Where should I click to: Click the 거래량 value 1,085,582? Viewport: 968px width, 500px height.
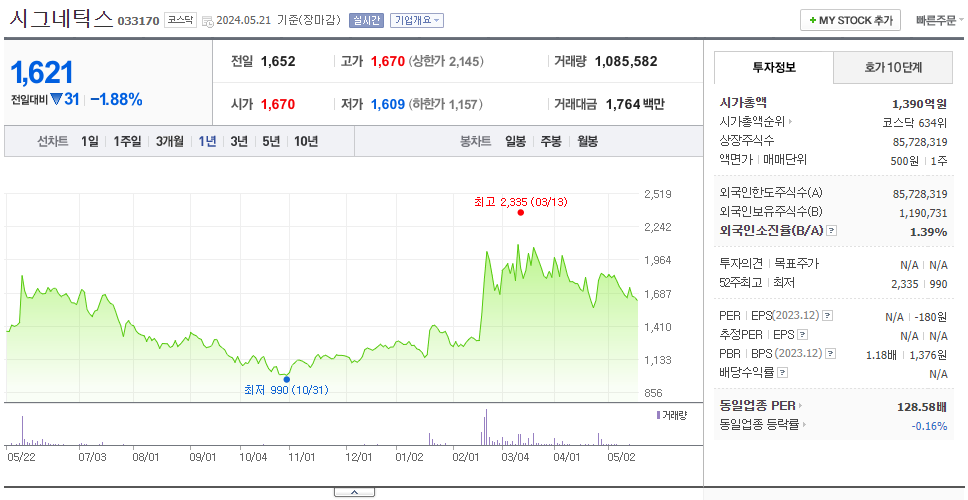[x=626, y=61]
